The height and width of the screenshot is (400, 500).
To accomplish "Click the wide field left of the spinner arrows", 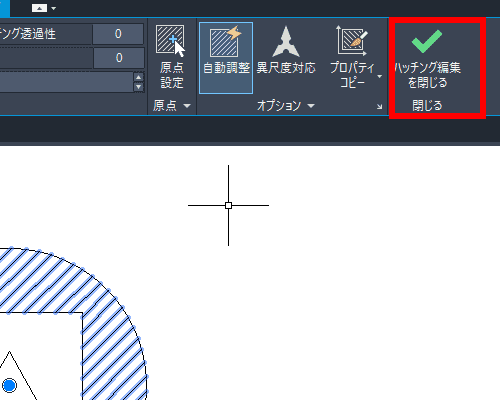I will coord(67,82).
